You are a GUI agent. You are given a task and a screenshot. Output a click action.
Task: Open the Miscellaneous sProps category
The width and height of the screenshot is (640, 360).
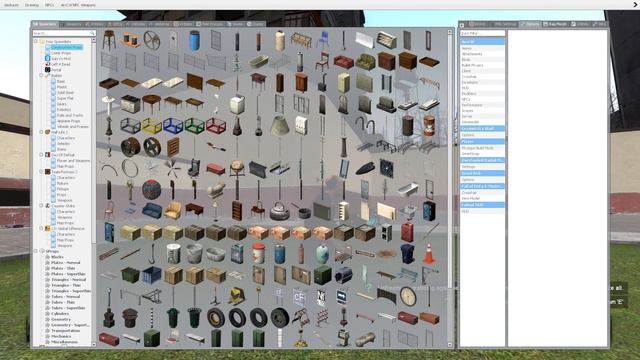(x=64, y=342)
